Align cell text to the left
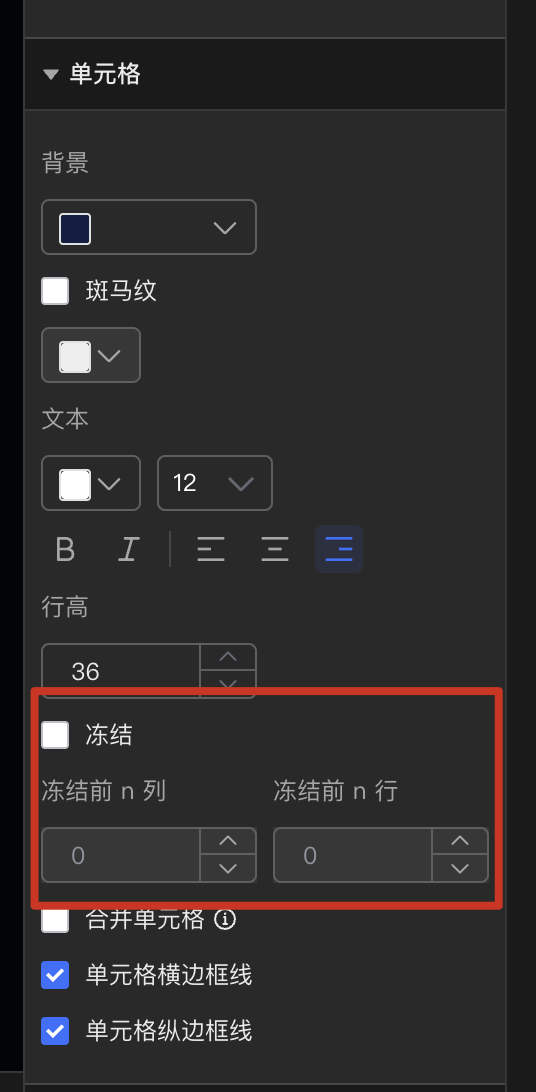 pos(210,549)
